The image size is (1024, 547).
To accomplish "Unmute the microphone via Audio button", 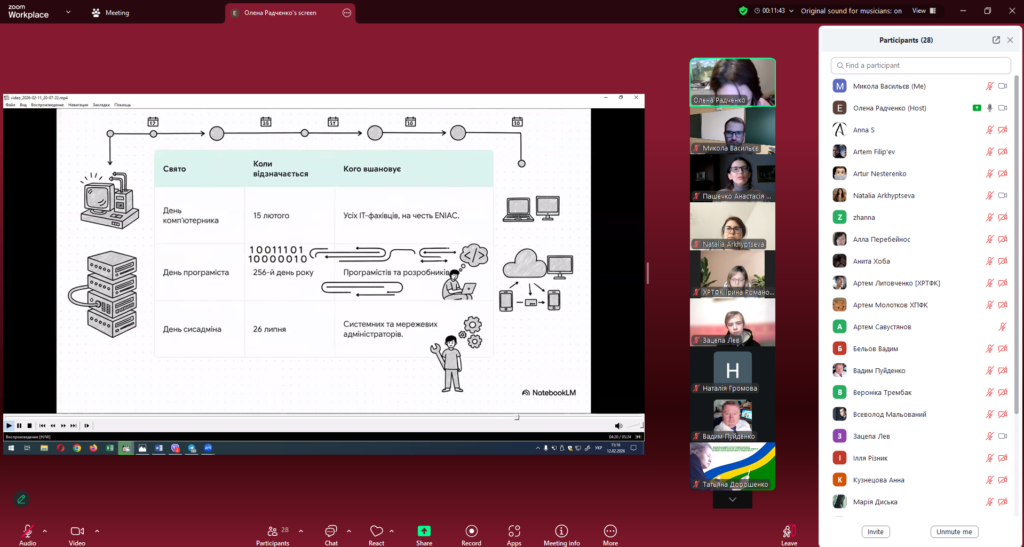I will (27, 531).
